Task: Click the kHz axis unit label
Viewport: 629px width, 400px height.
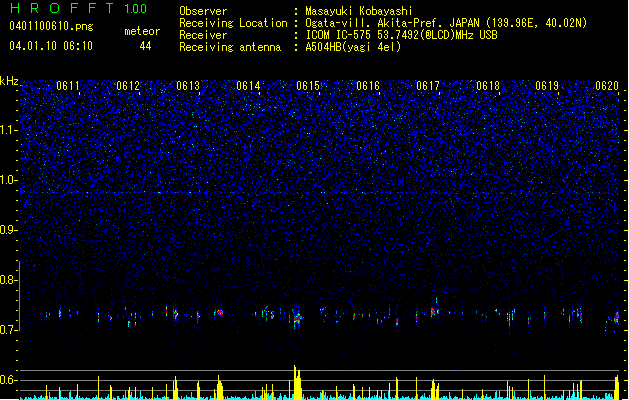Action: coord(9,81)
